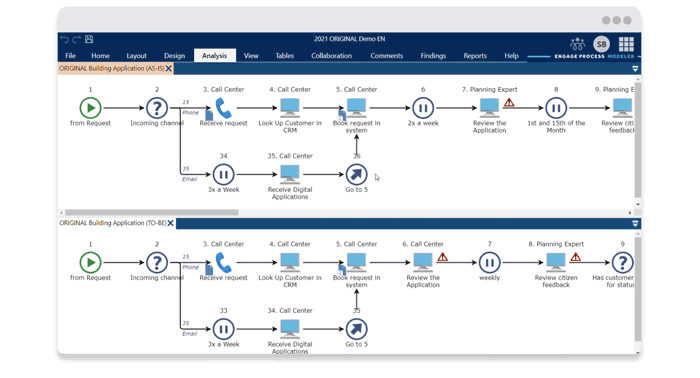Close the ORIGINAL Building Application (AS-IS) tab

click(169, 69)
